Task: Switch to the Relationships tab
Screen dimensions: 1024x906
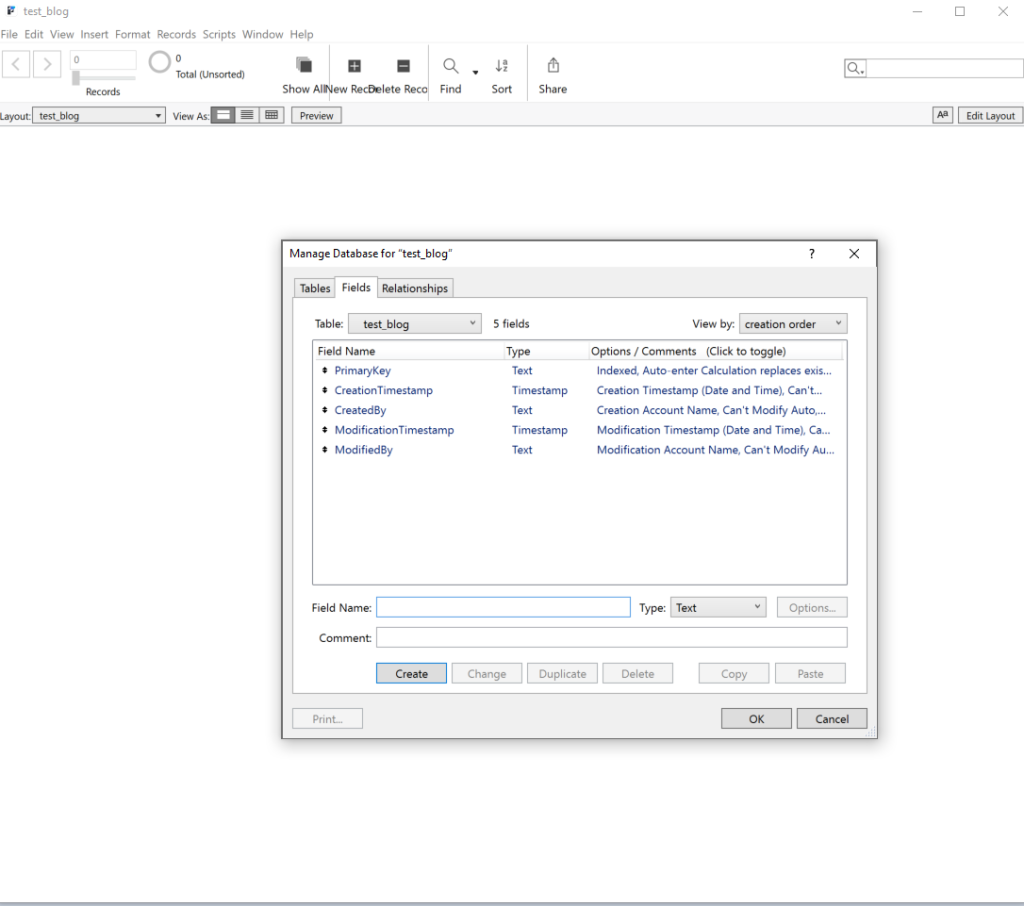Action: (x=415, y=288)
